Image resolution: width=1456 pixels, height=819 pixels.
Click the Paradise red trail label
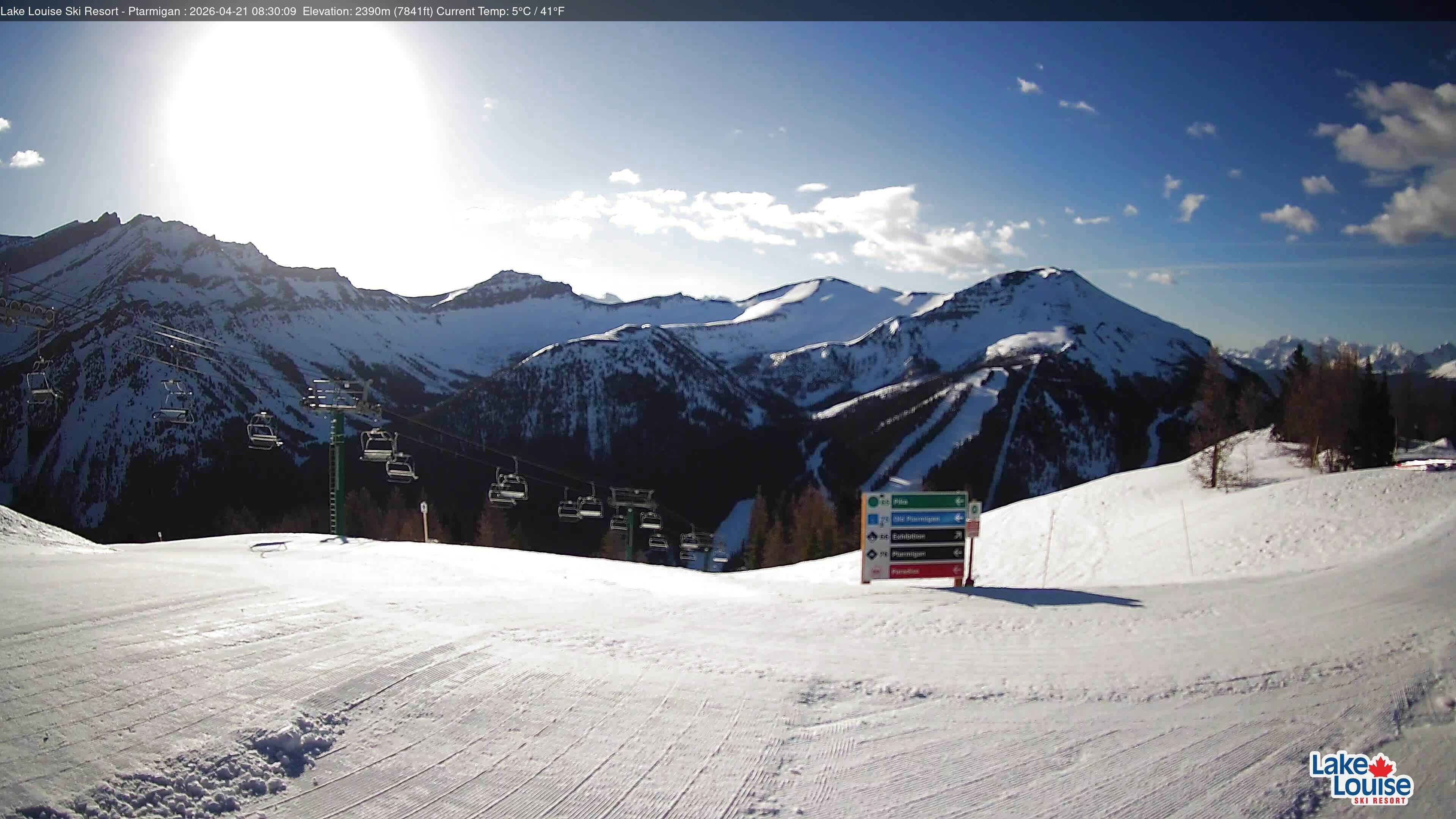(x=905, y=571)
